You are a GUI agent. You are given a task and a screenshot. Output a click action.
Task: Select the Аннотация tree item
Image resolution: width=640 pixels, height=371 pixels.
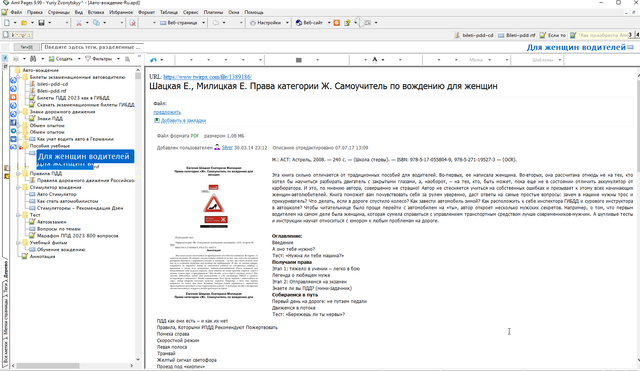coord(42,257)
